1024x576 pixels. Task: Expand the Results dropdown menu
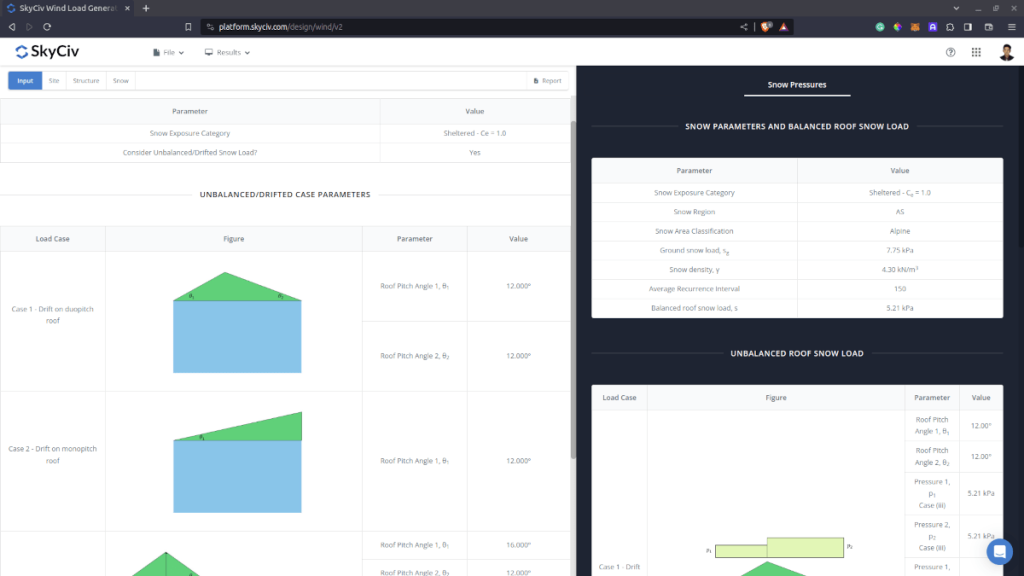(227, 52)
